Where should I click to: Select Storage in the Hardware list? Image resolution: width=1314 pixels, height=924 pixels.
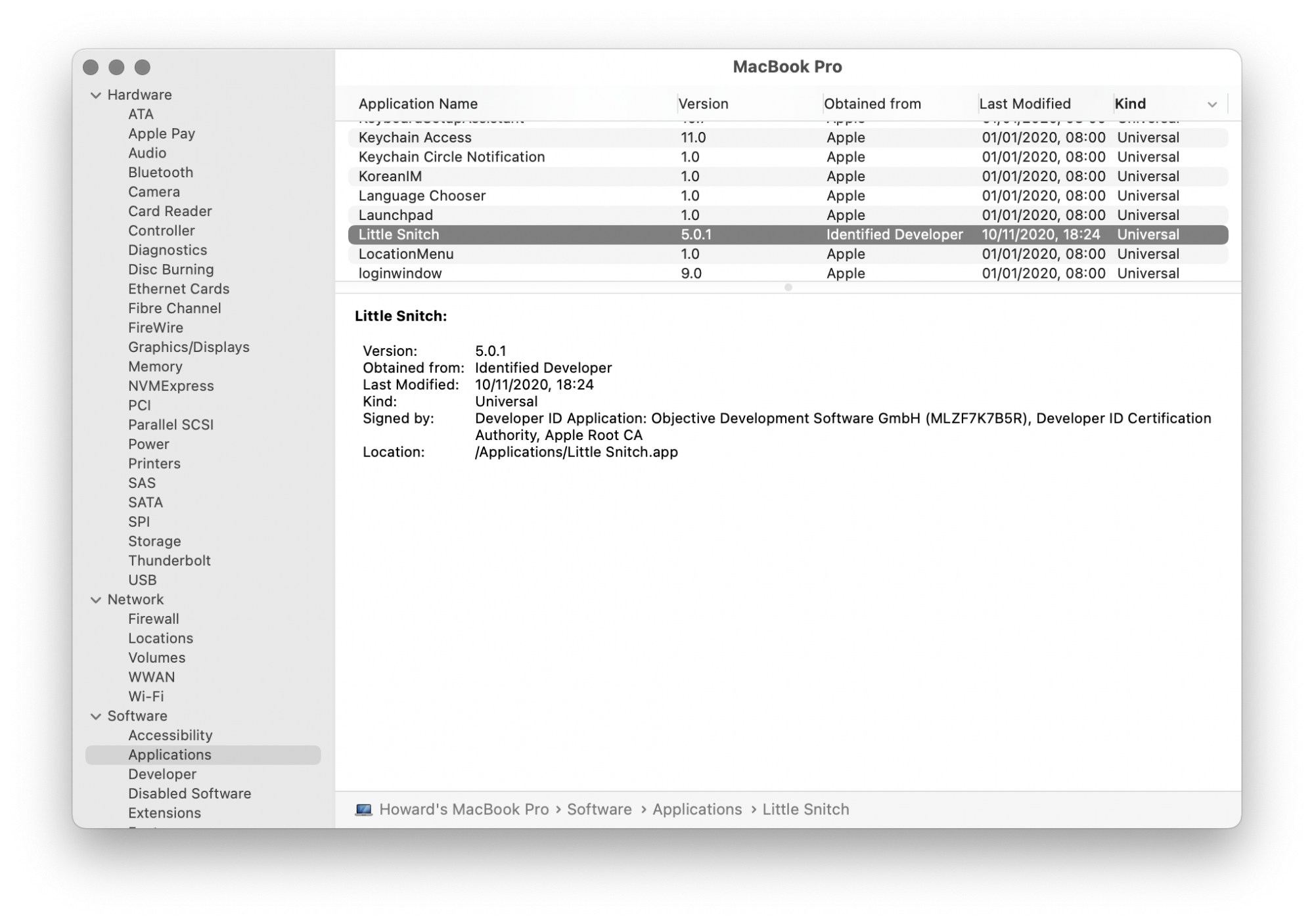(x=154, y=541)
